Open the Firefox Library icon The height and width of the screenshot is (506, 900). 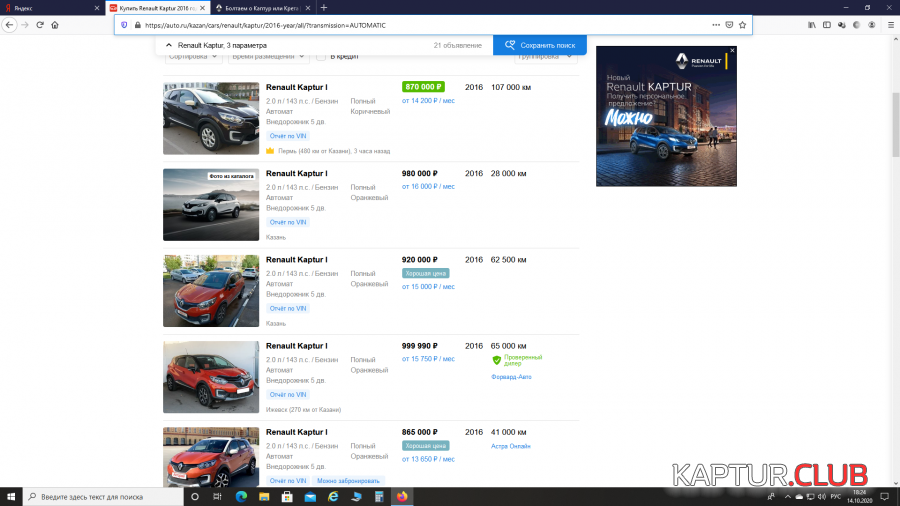812,25
